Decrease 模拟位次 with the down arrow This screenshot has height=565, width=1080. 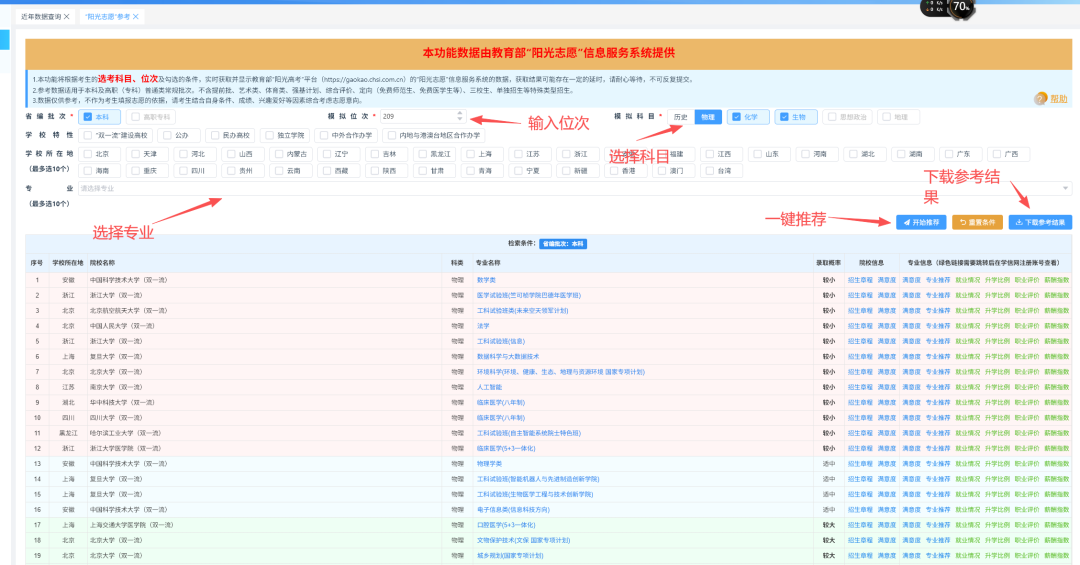(460, 120)
